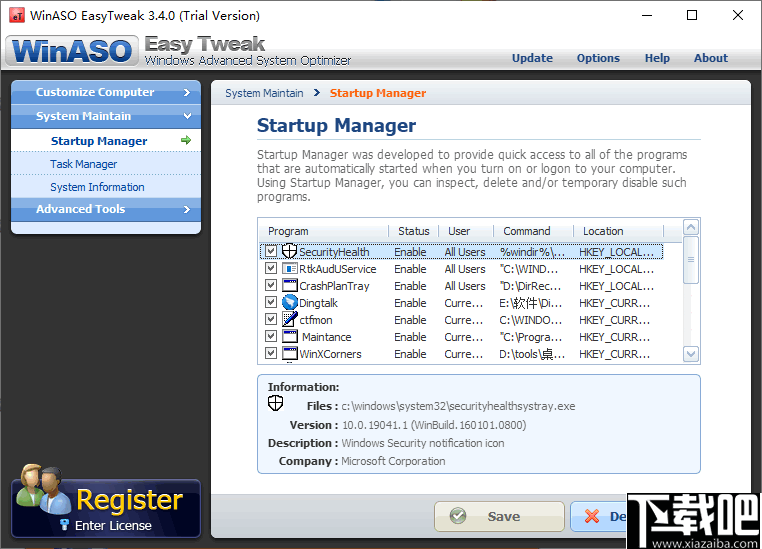Sort list by User column header
The width and height of the screenshot is (762, 549).
click(466, 231)
